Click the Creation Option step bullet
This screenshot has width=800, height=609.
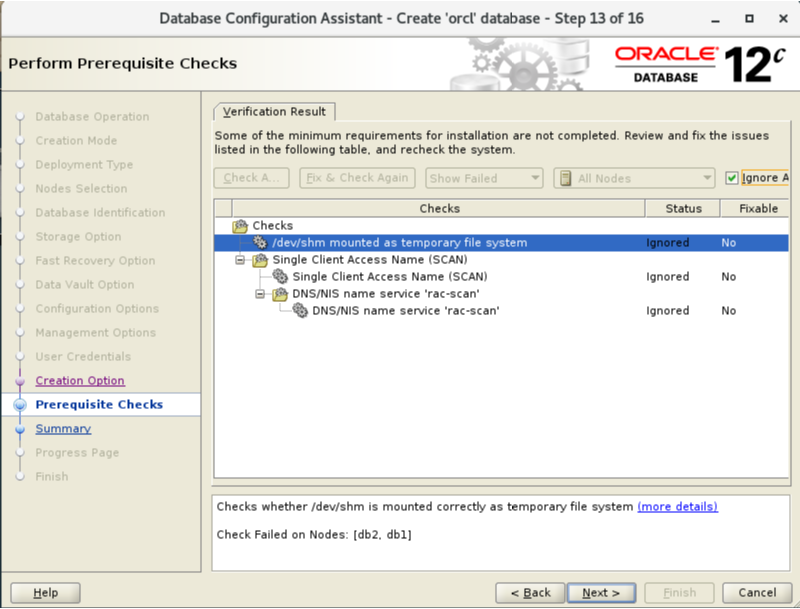[20, 380]
